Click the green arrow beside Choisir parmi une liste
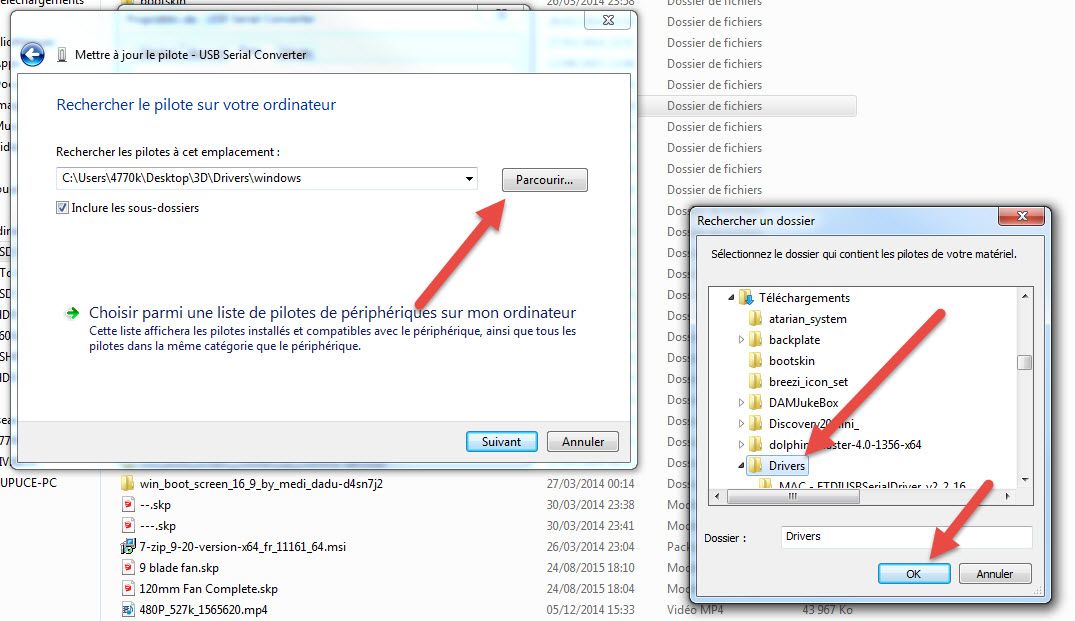The width and height of the screenshot is (1075, 621). pos(72,313)
